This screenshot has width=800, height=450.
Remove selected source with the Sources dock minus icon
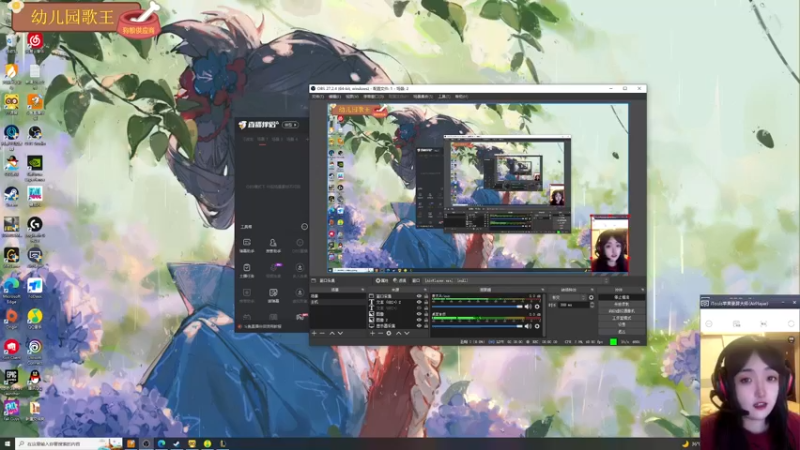380,333
